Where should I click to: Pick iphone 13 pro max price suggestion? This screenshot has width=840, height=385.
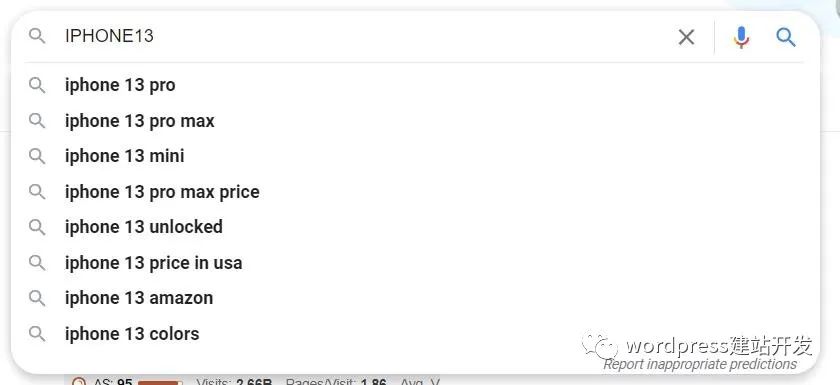tap(415, 191)
